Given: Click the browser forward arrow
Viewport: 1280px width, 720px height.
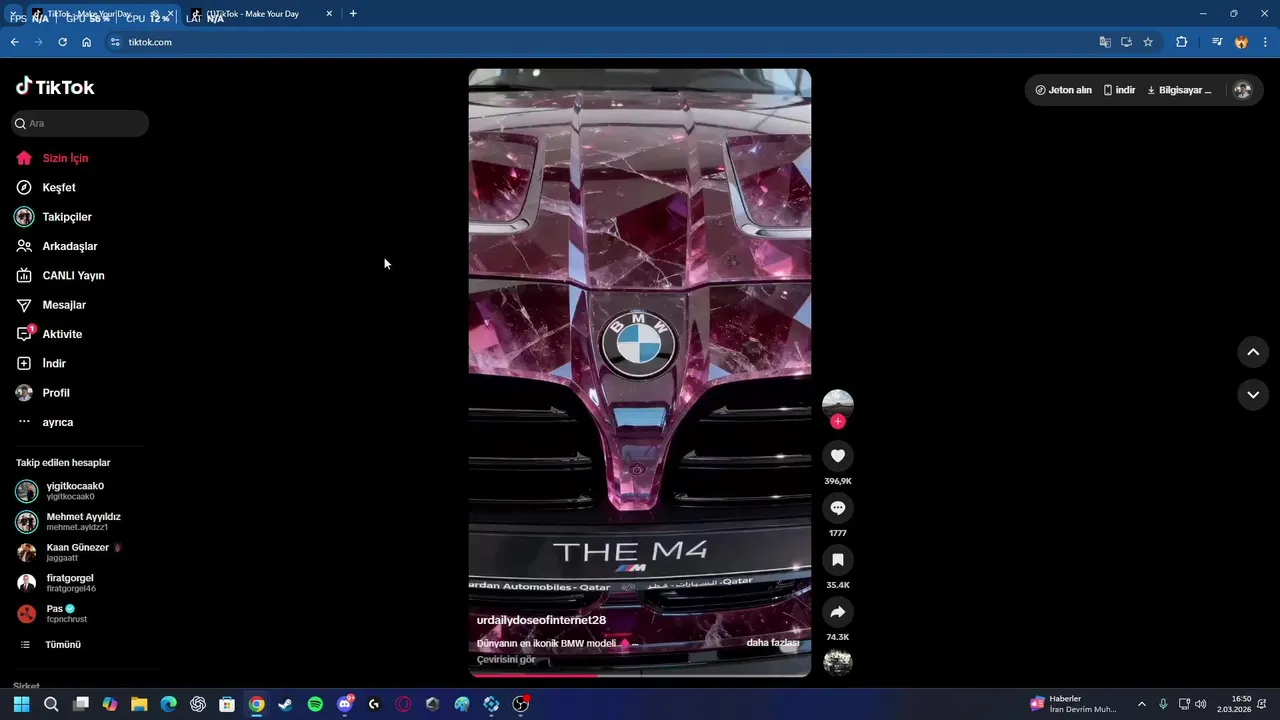Looking at the screenshot, I should pos(38,42).
